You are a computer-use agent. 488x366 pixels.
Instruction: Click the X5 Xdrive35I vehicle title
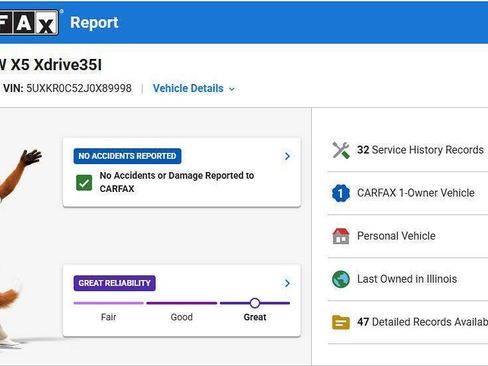click(51, 65)
